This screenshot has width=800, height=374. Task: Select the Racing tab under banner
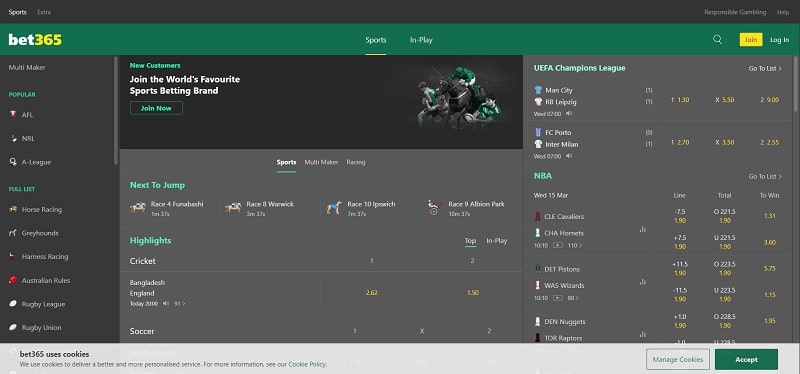(356, 162)
